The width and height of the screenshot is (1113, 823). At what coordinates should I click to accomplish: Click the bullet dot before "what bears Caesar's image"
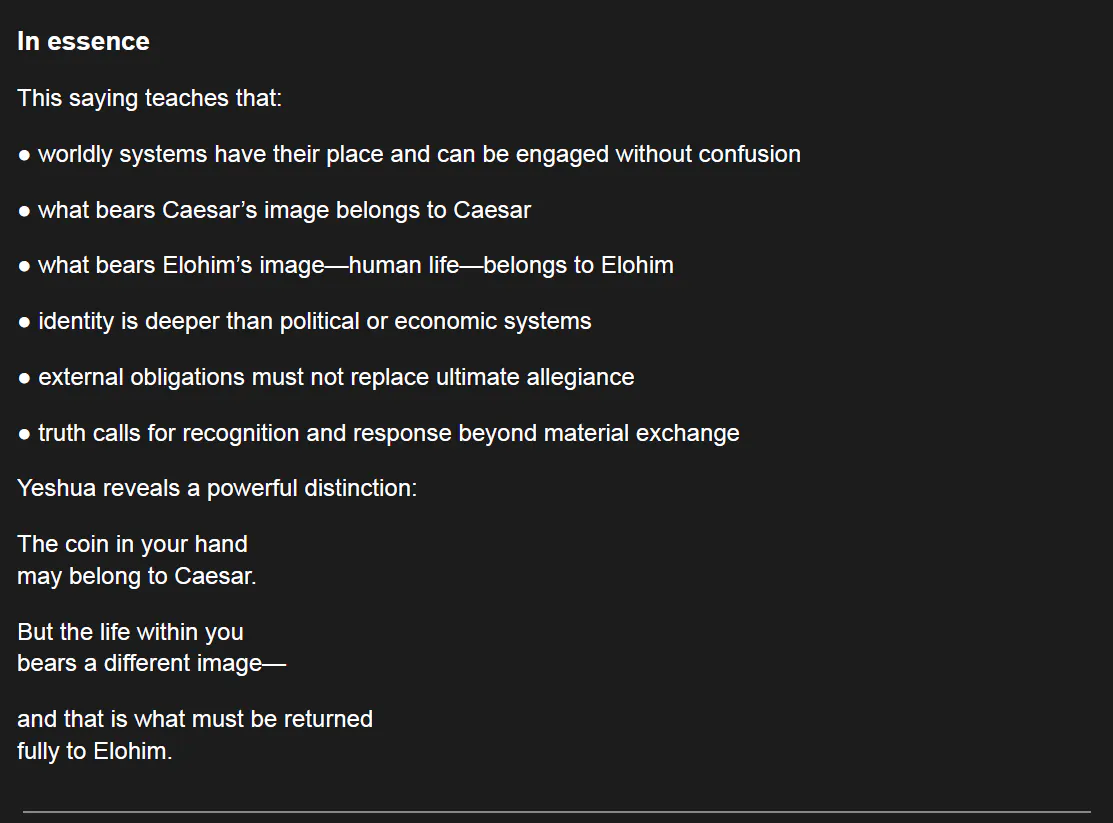[25, 211]
